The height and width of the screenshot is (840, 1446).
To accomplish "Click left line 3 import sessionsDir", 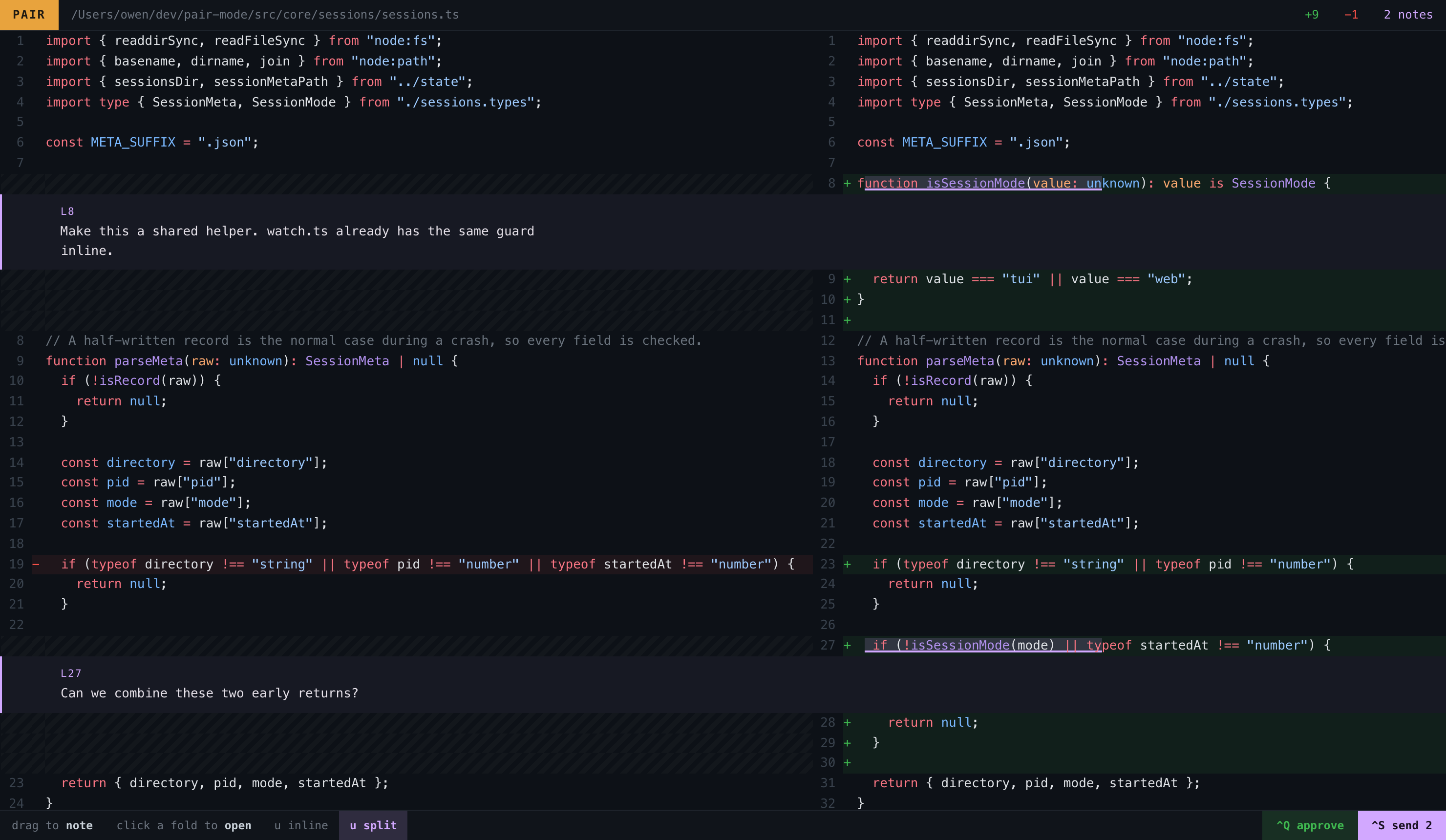I will (x=259, y=82).
